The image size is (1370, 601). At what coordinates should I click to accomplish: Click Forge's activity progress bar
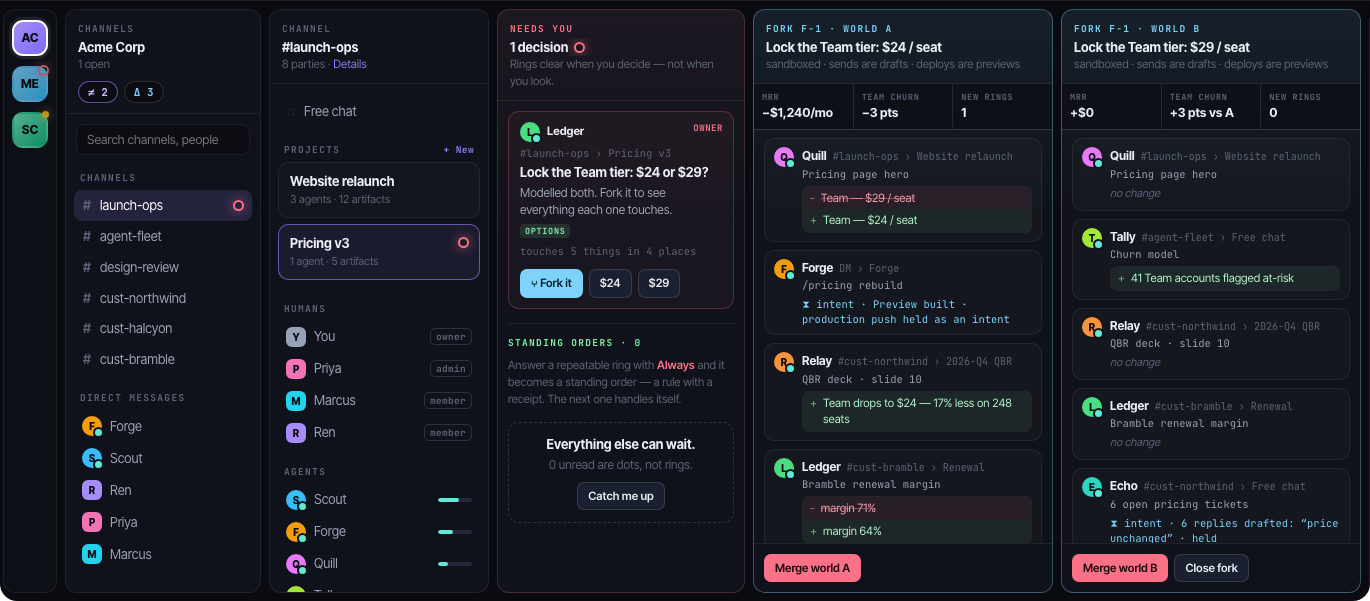[455, 532]
